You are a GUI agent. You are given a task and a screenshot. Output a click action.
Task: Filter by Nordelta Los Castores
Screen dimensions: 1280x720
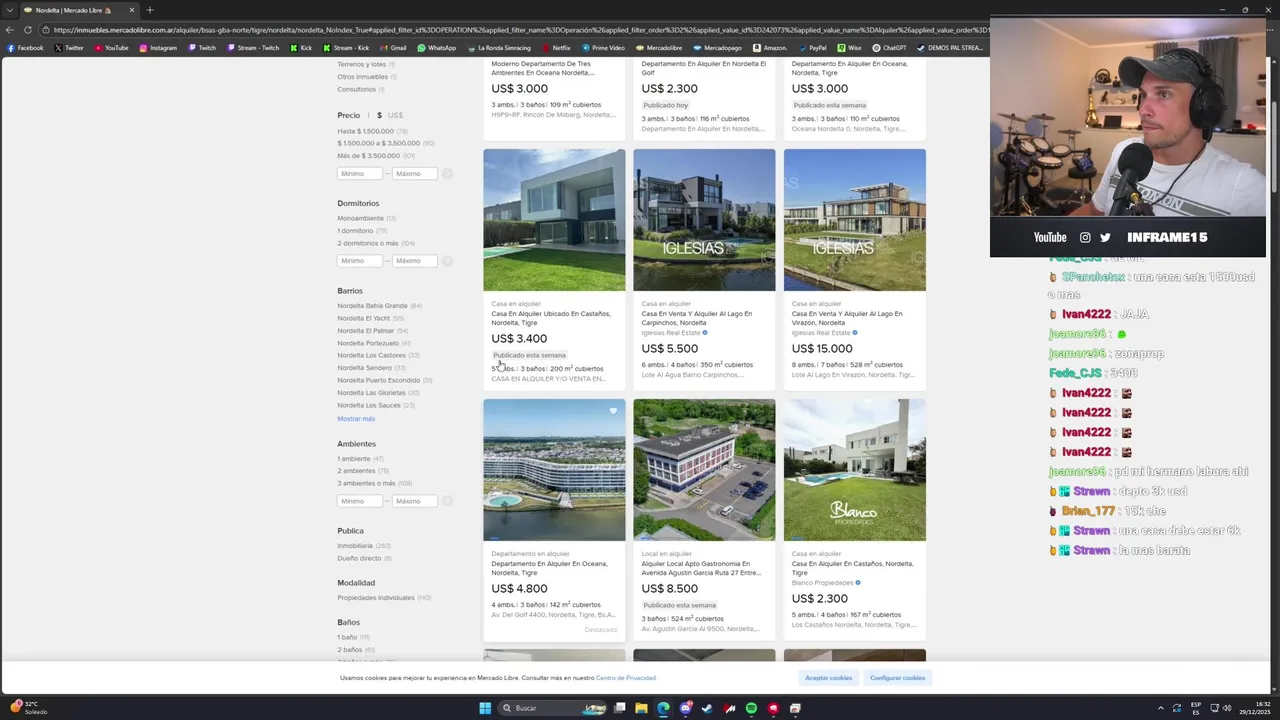(x=371, y=355)
